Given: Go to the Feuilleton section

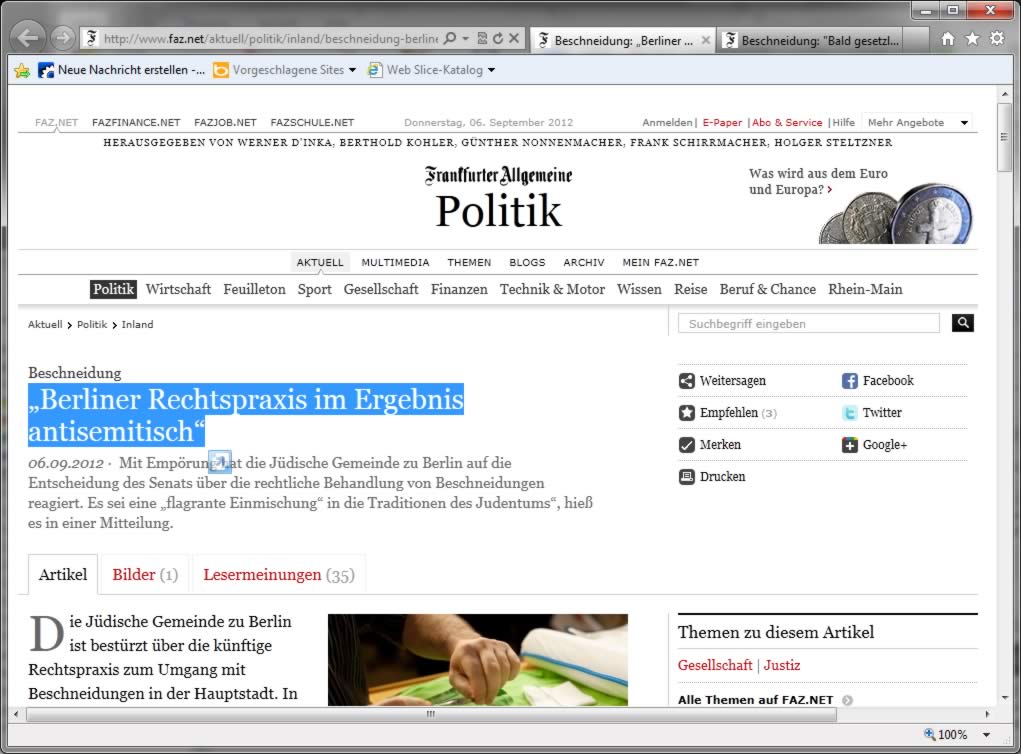Looking at the screenshot, I should (254, 289).
